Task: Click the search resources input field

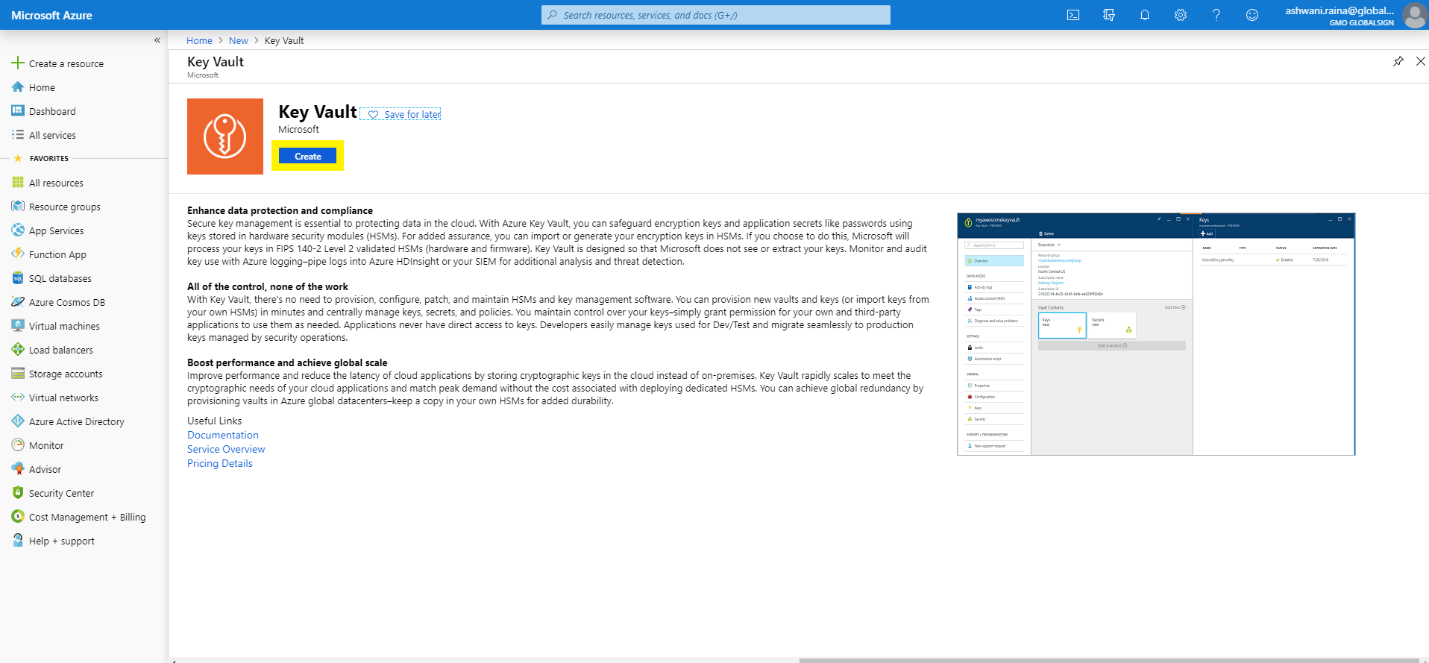Action: pyautogui.click(x=716, y=15)
